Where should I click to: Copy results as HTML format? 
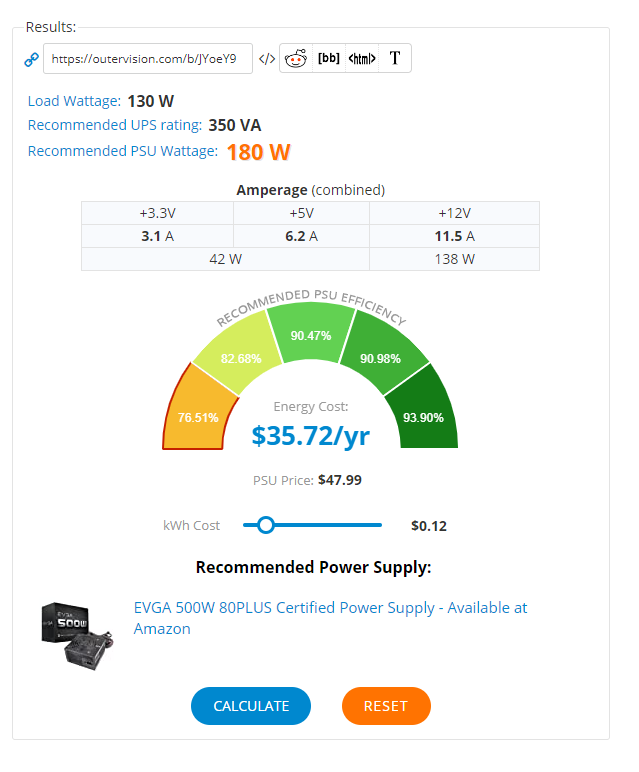pos(362,58)
